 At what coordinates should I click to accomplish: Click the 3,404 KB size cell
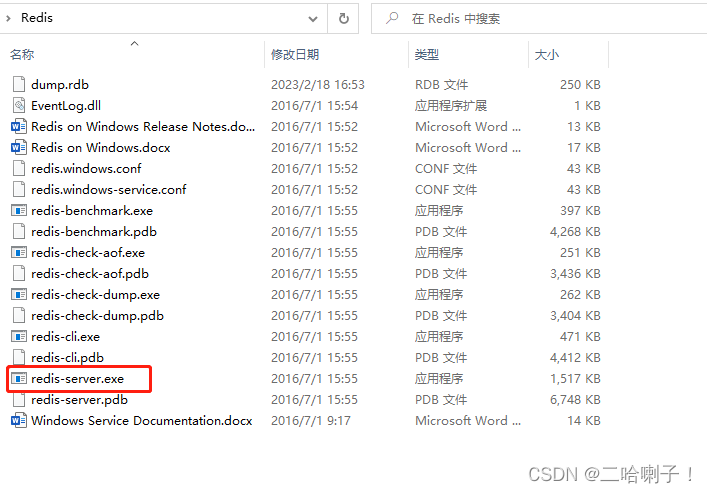tap(575, 315)
